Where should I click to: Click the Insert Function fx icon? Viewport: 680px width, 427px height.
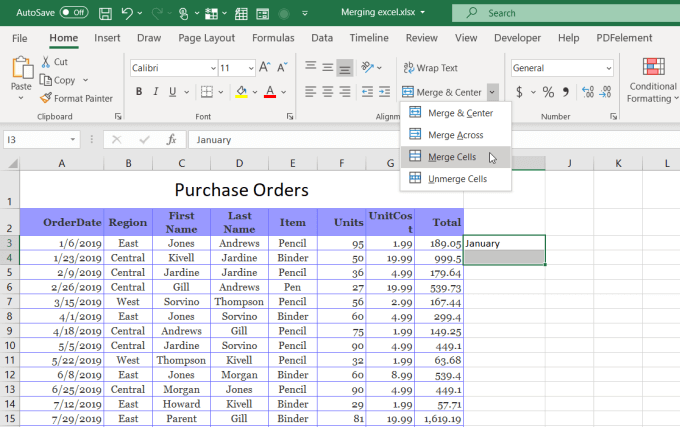(x=171, y=140)
